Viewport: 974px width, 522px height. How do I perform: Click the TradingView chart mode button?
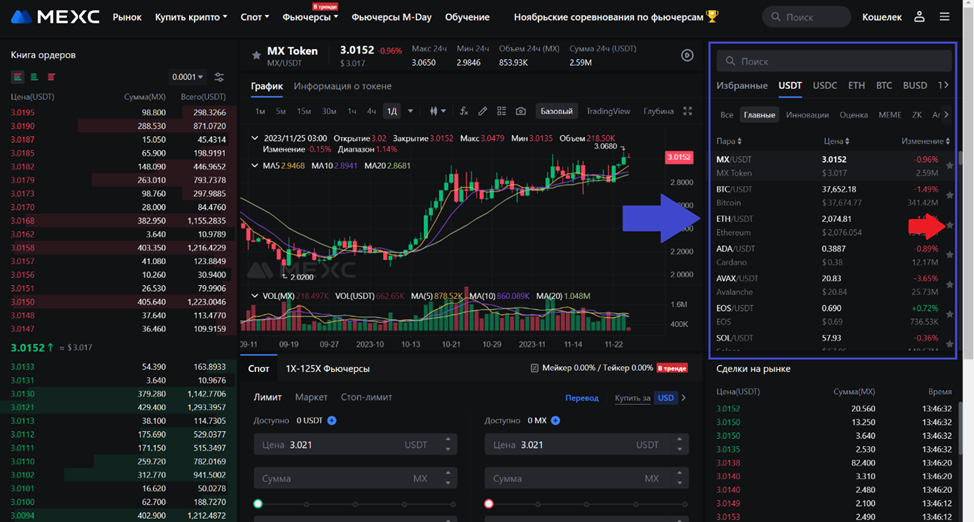coord(608,111)
